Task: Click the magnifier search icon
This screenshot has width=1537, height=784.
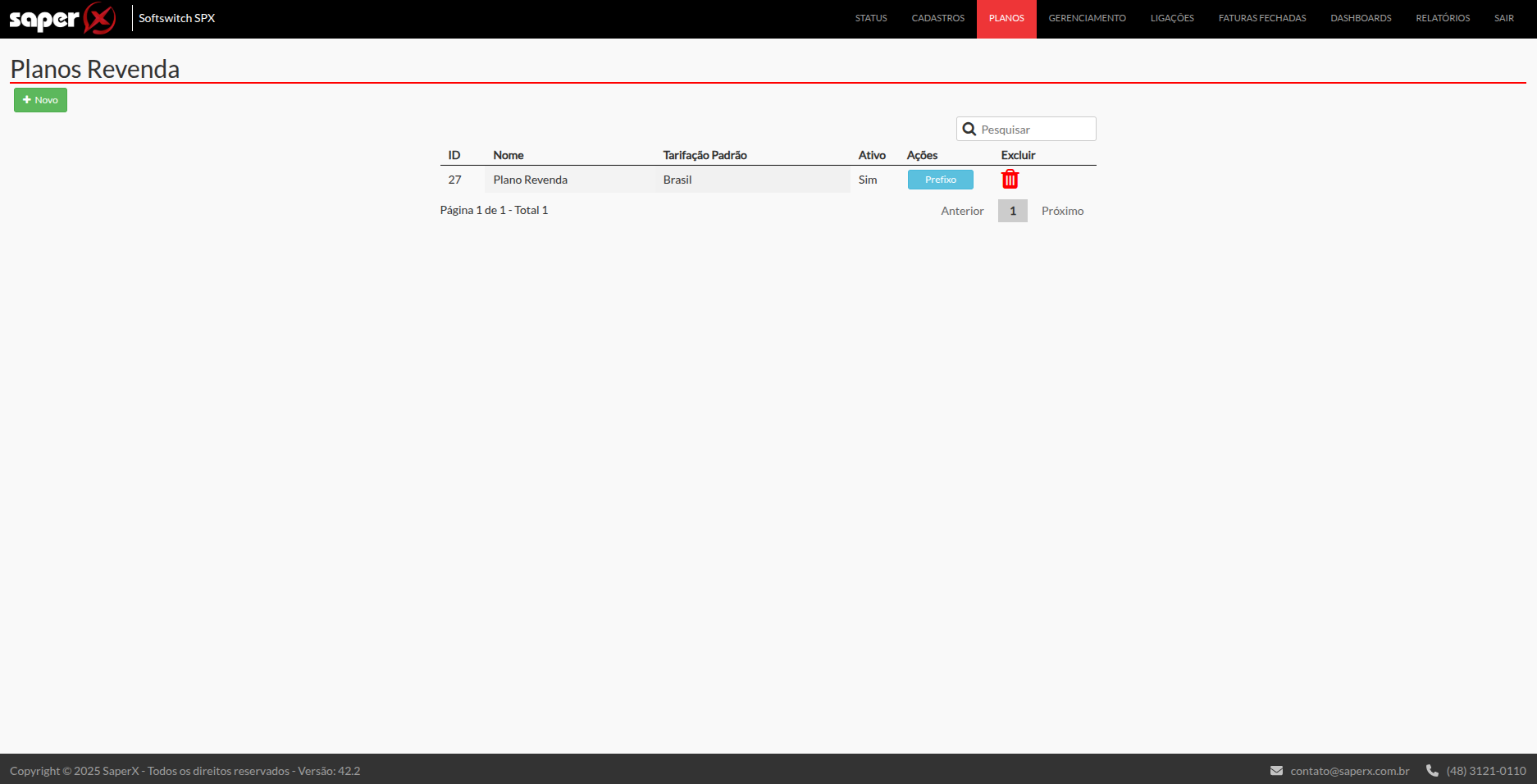Action: point(969,129)
